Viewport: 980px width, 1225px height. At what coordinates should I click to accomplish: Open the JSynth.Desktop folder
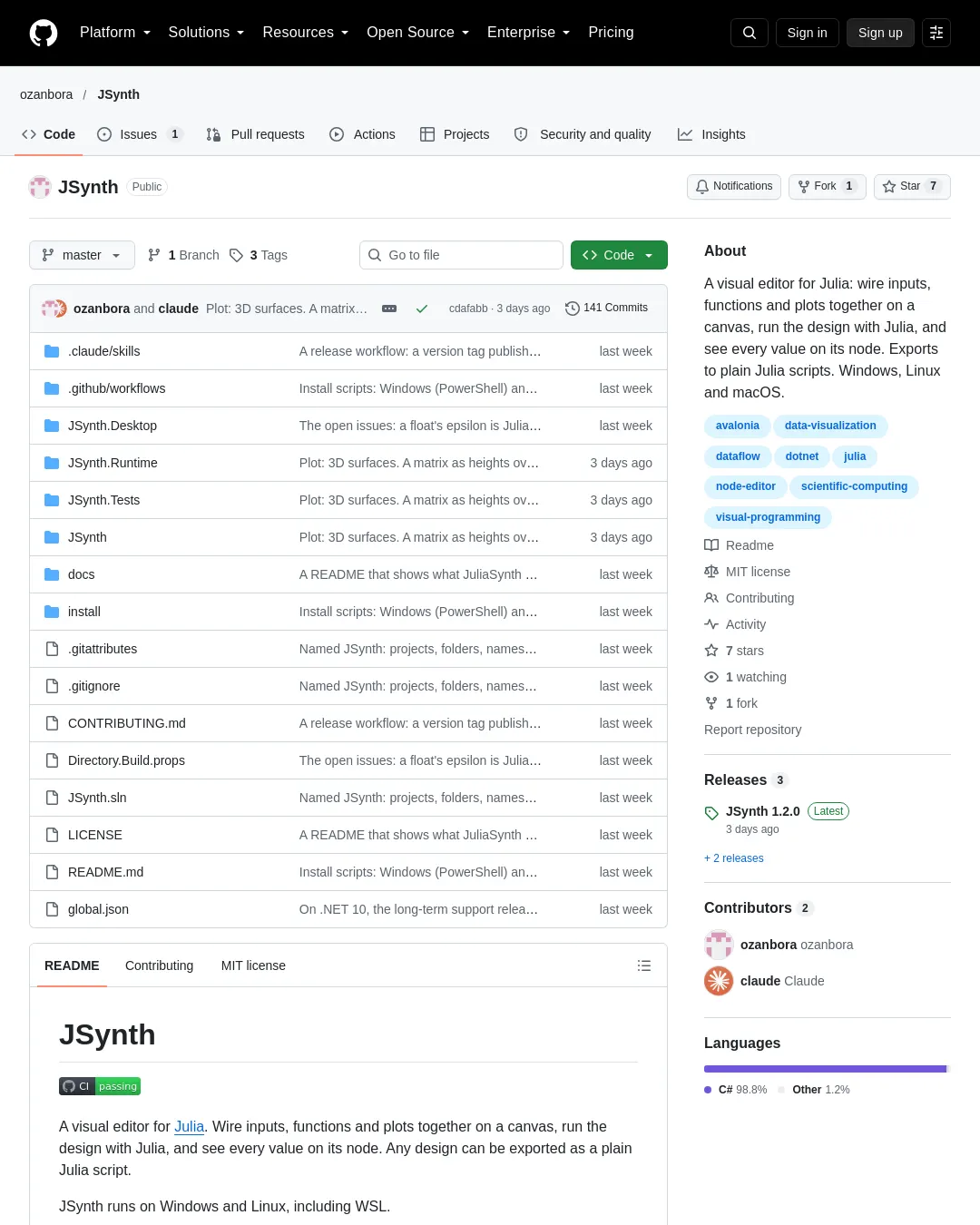click(113, 426)
